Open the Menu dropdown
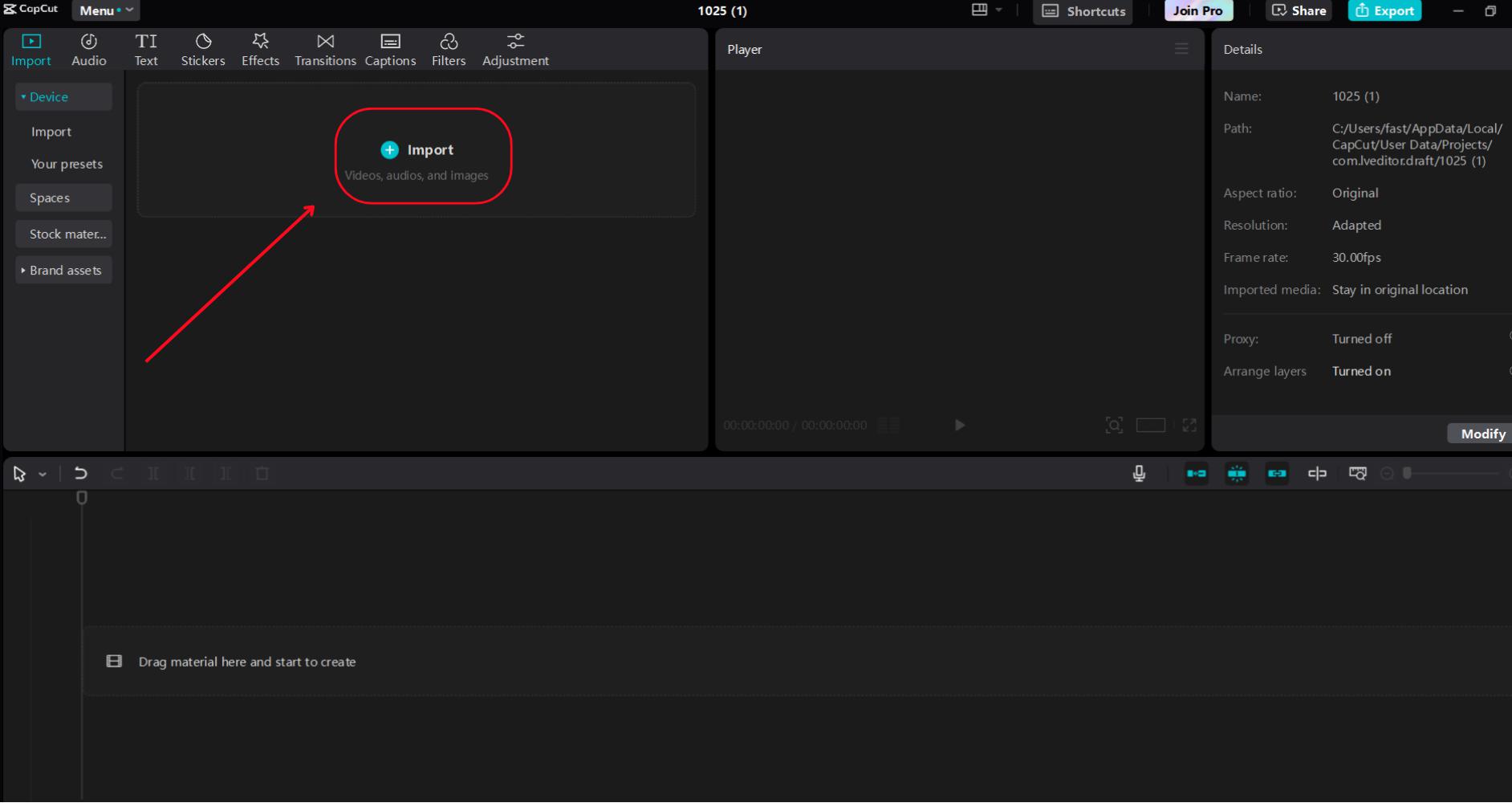The height and width of the screenshot is (807, 1512). coord(105,10)
